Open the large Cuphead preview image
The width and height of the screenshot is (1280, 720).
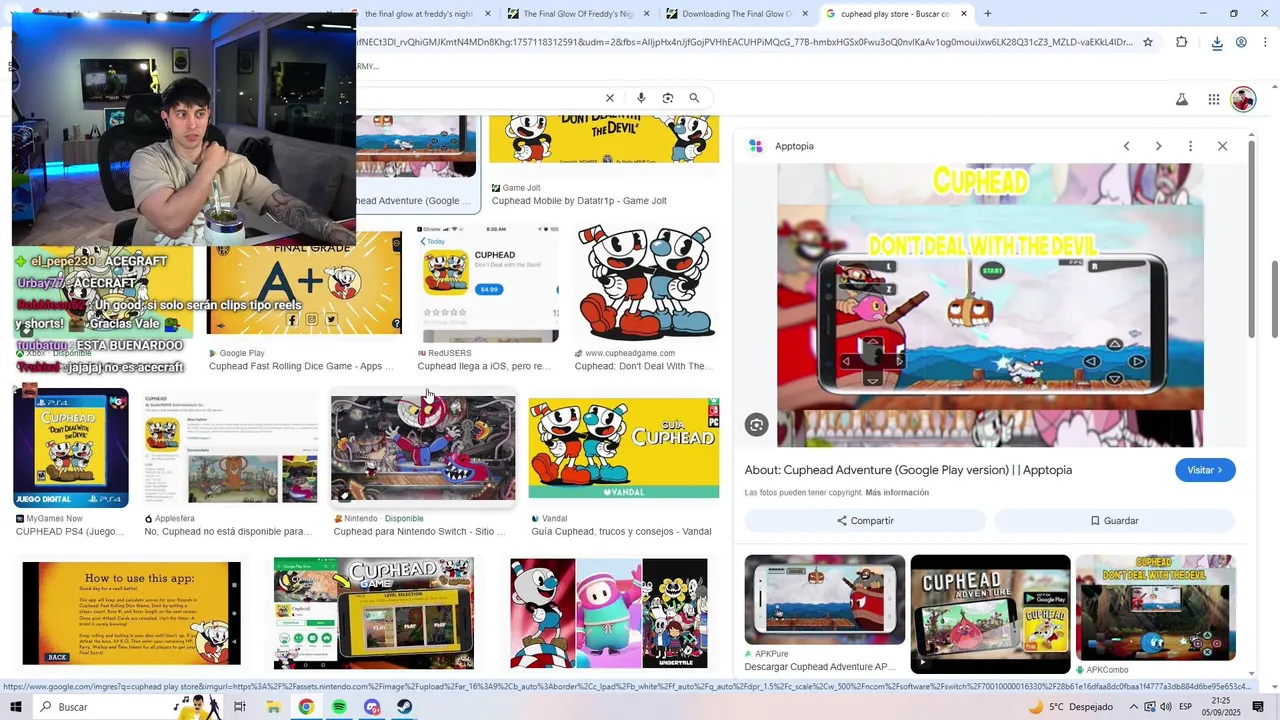tap(990, 305)
